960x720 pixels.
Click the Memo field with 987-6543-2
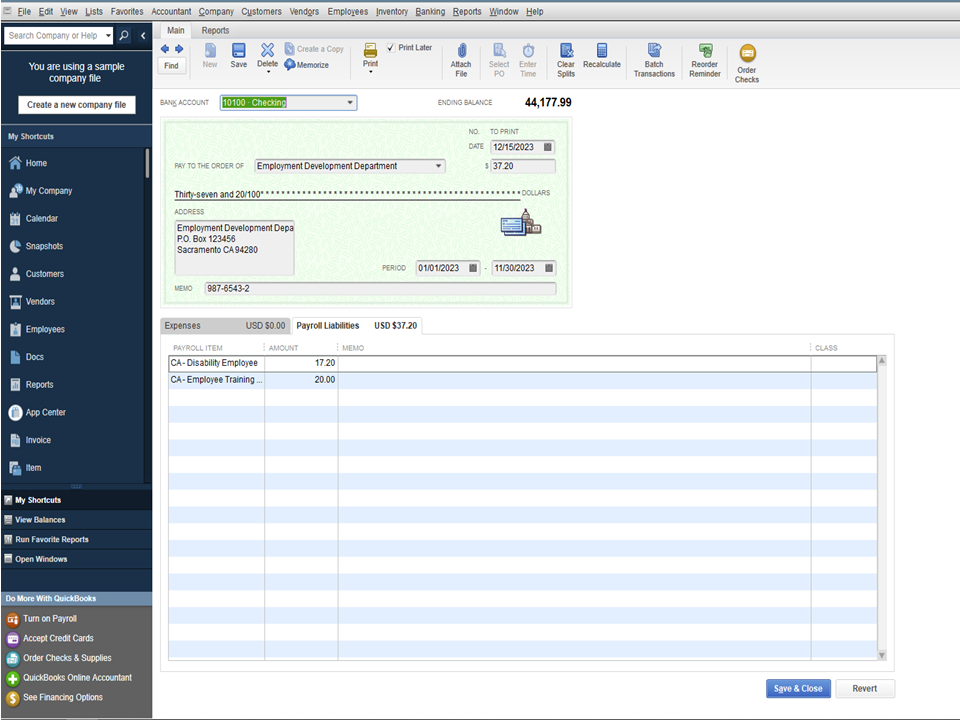(380, 288)
